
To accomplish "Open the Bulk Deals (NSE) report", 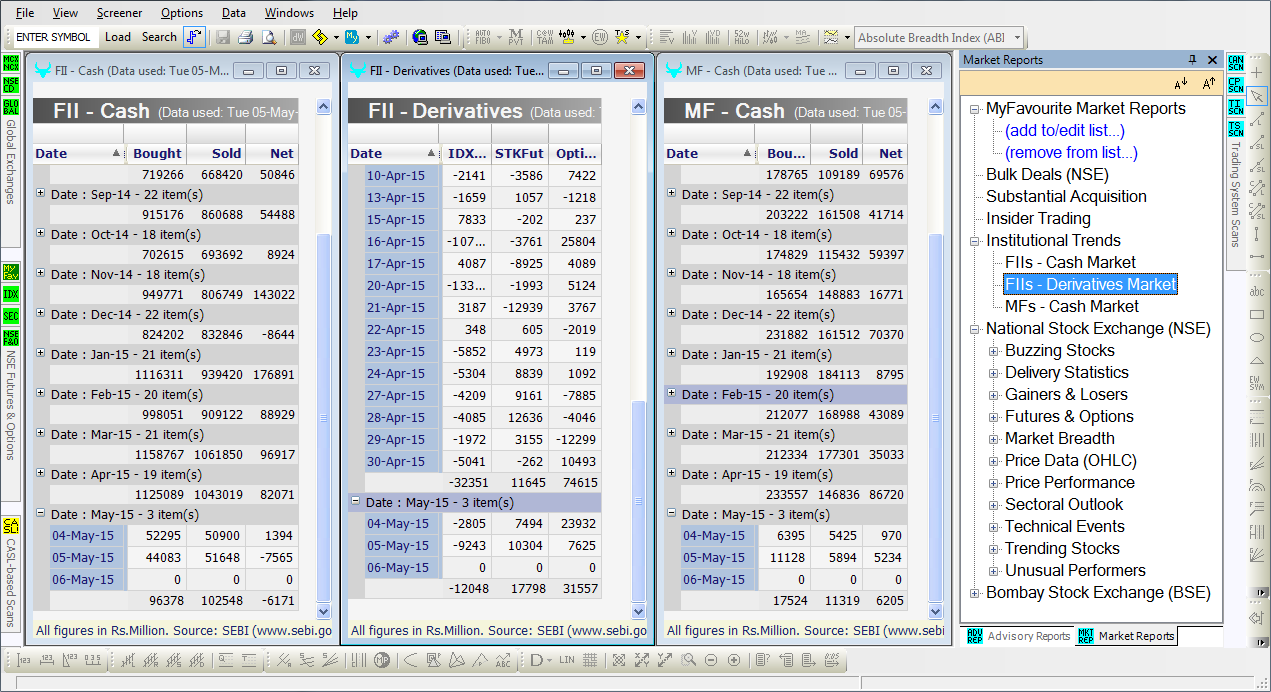I will (1047, 175).
